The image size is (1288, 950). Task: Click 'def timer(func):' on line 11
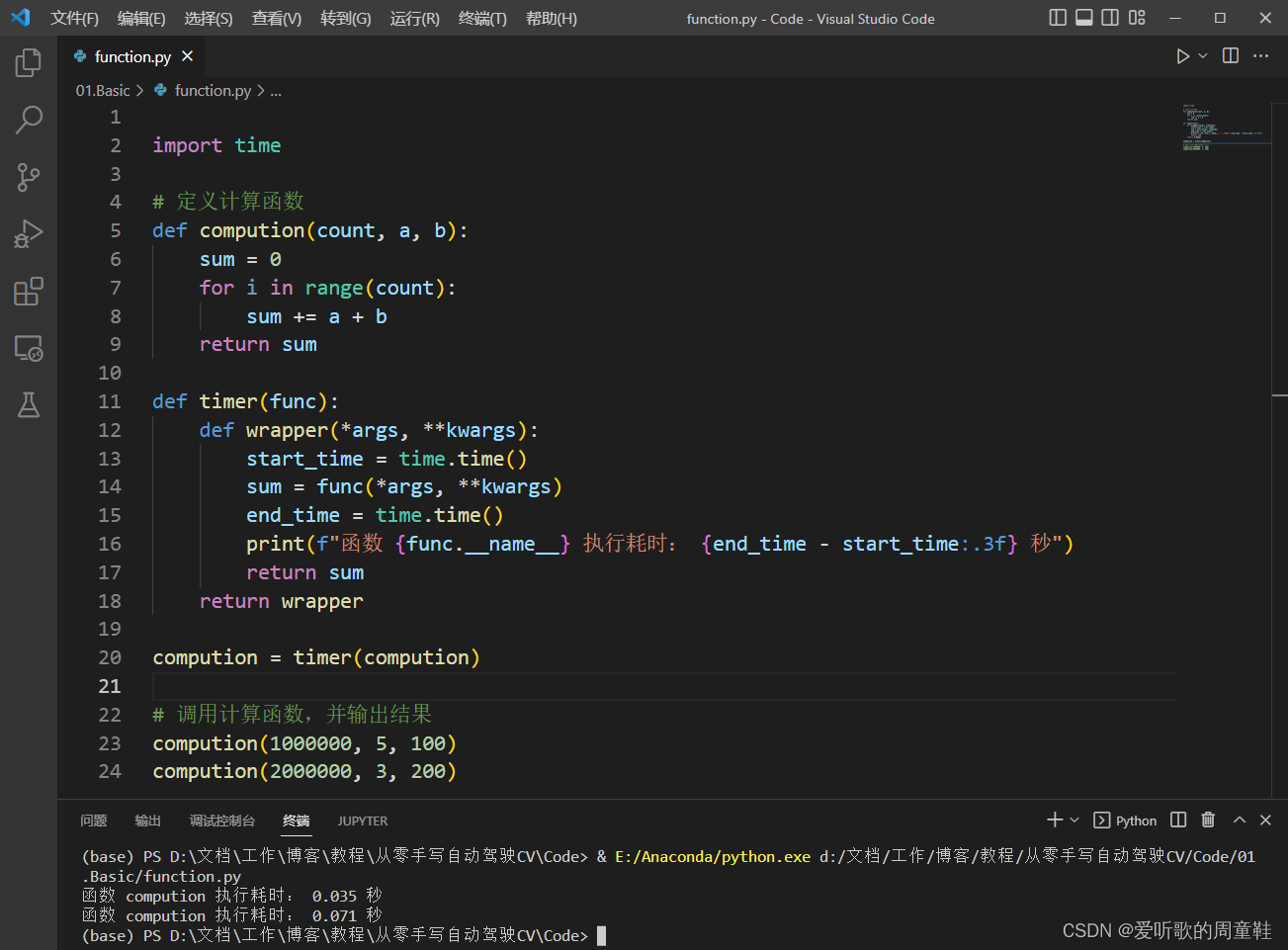pyautogui.click(x=245, y=401)
